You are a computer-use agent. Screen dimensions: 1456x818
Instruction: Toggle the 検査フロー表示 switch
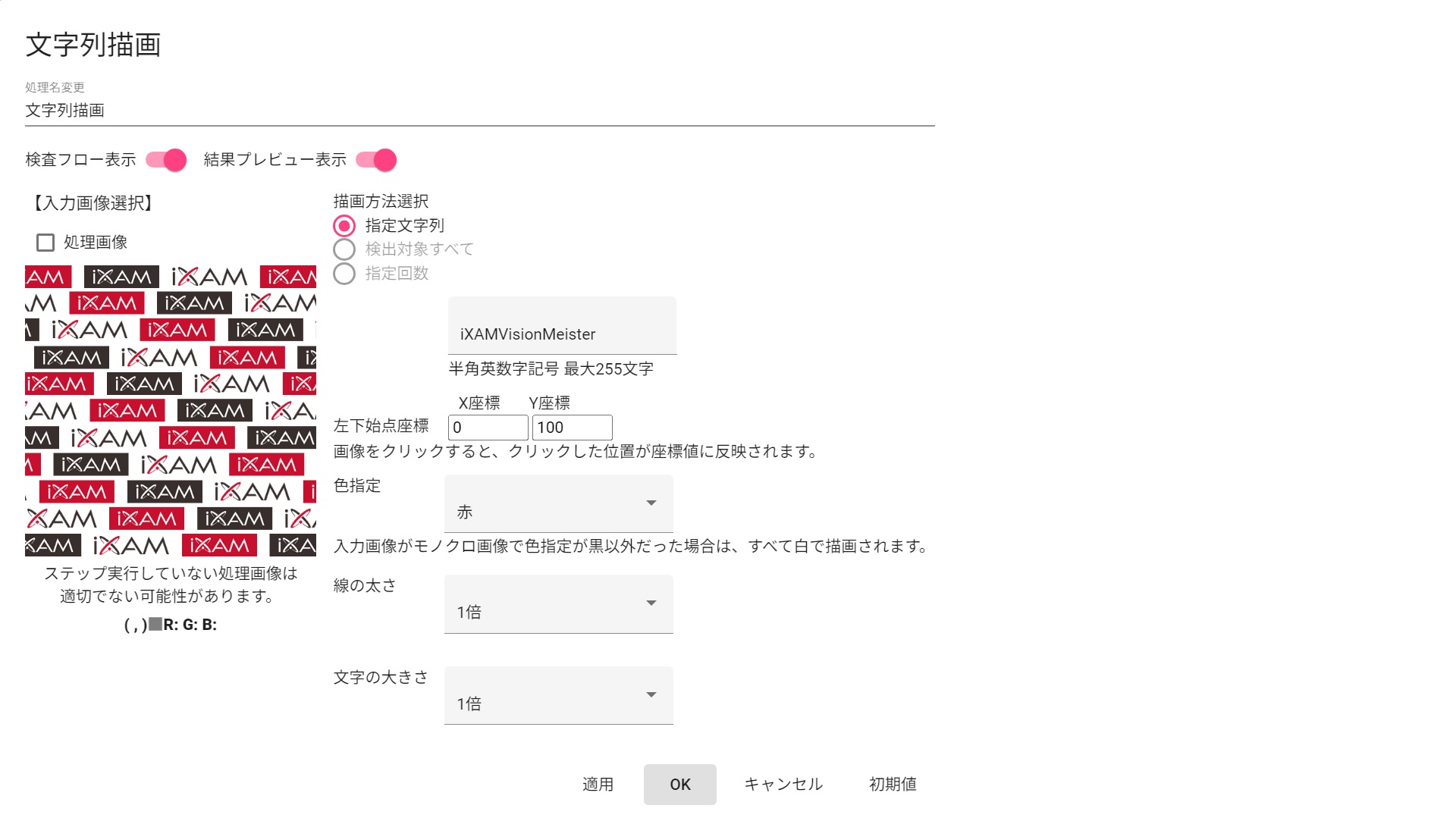166,160
